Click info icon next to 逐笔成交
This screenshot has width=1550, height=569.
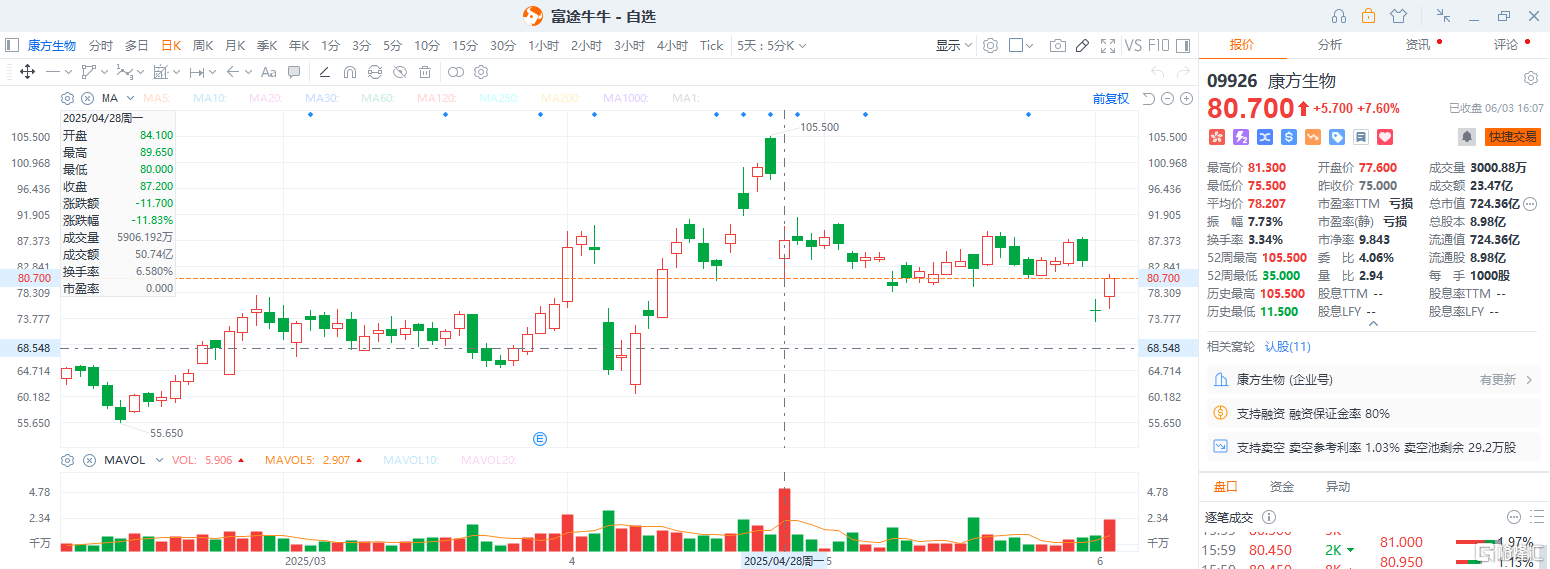point(1270,517)
